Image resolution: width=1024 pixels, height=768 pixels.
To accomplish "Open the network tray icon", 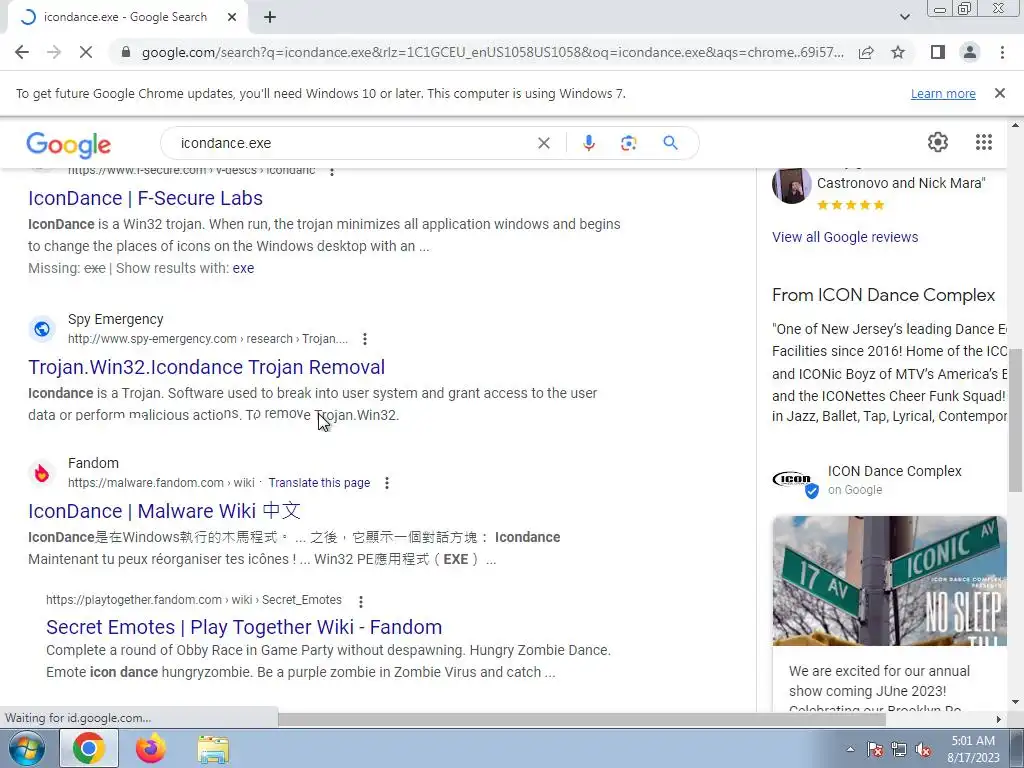I will point(899,749).
